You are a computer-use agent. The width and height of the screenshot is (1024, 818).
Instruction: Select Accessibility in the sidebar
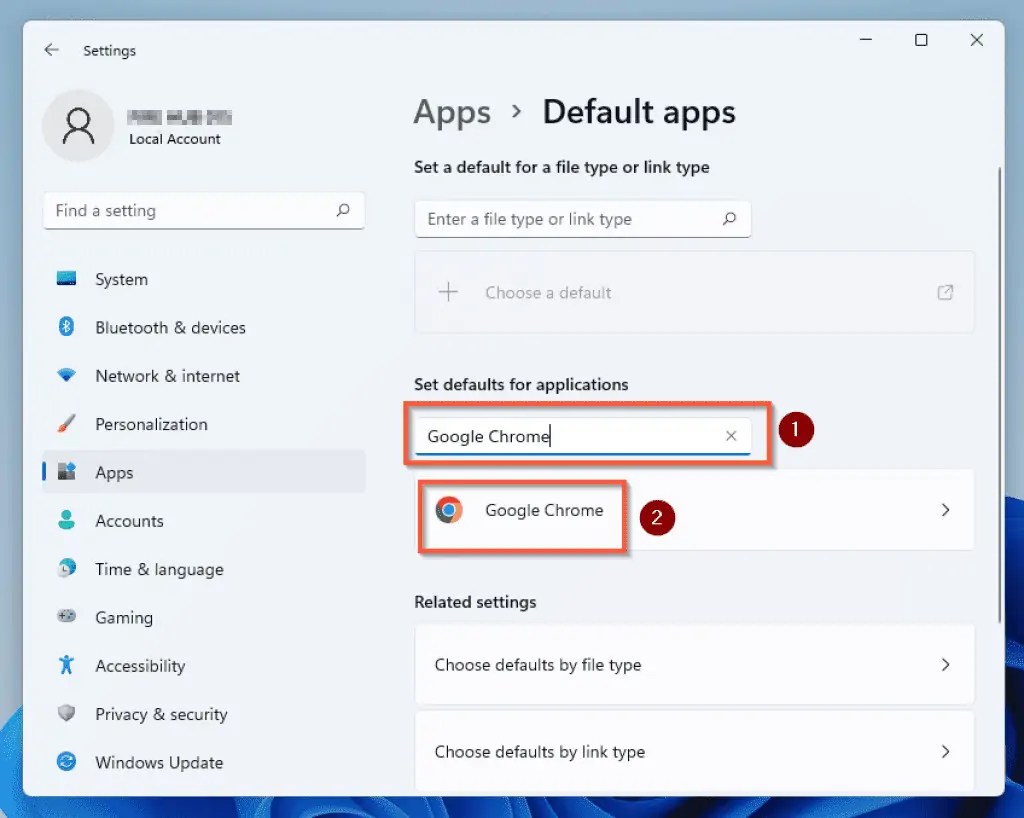[204, 665]
